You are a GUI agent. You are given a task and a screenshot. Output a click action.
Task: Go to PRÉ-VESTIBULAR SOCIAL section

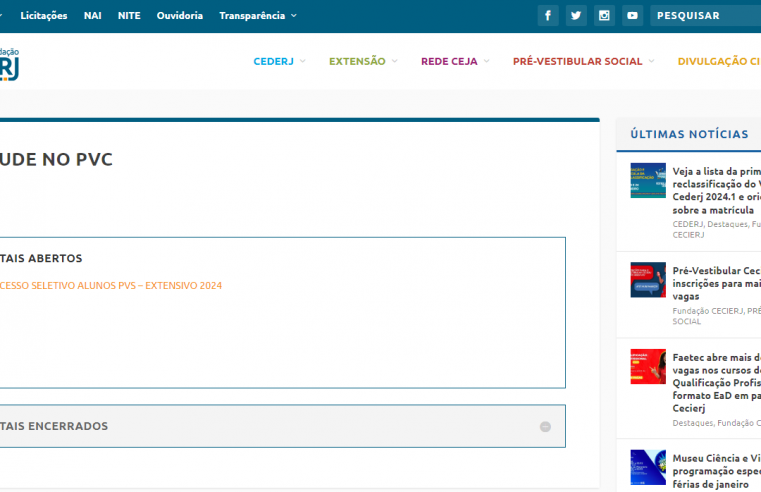[x=578, y=61]
